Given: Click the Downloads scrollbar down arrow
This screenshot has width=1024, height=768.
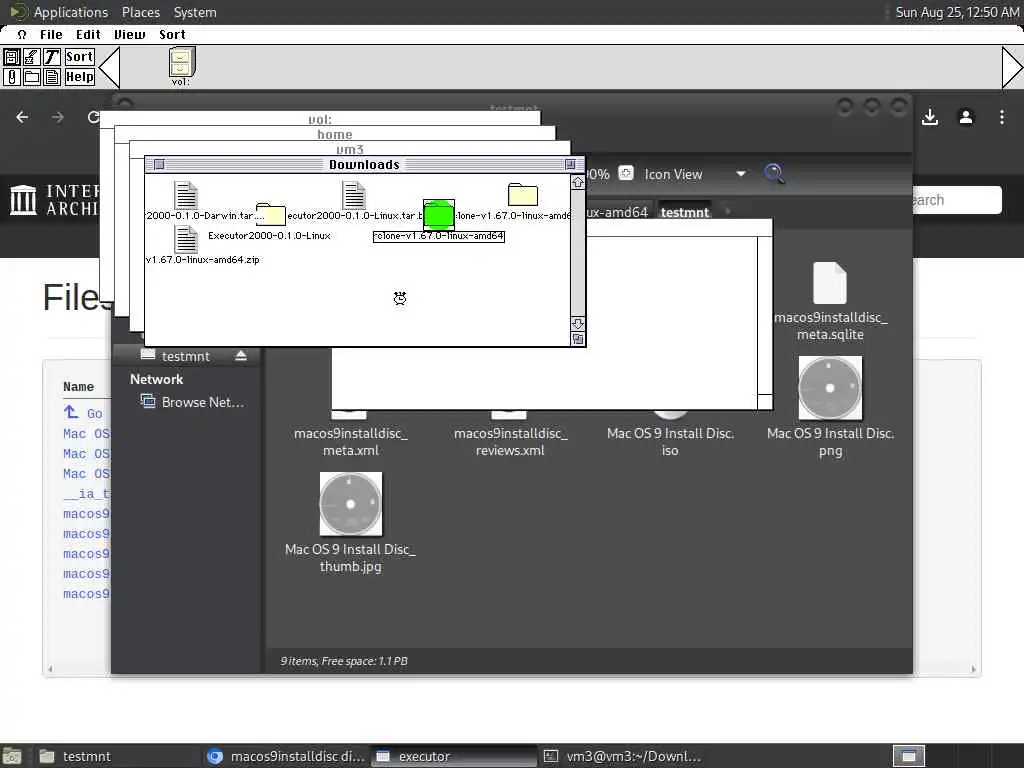Looking at the screenshot, I should coord(578,324).
